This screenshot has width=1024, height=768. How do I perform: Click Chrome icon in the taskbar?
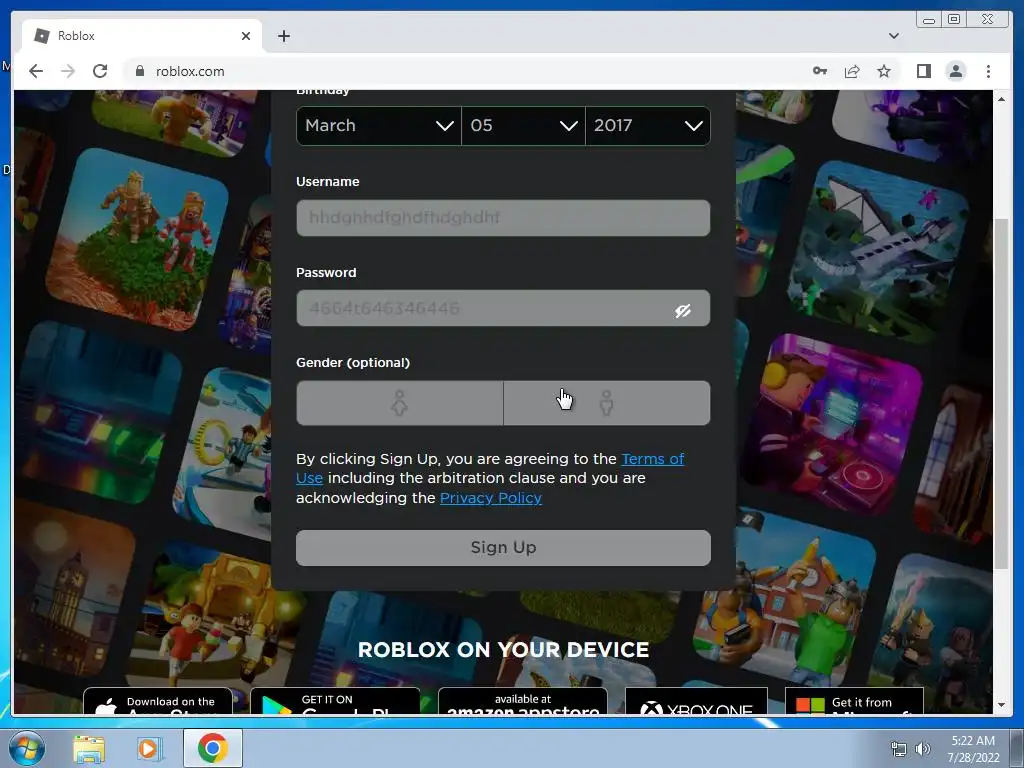(212, 748)
